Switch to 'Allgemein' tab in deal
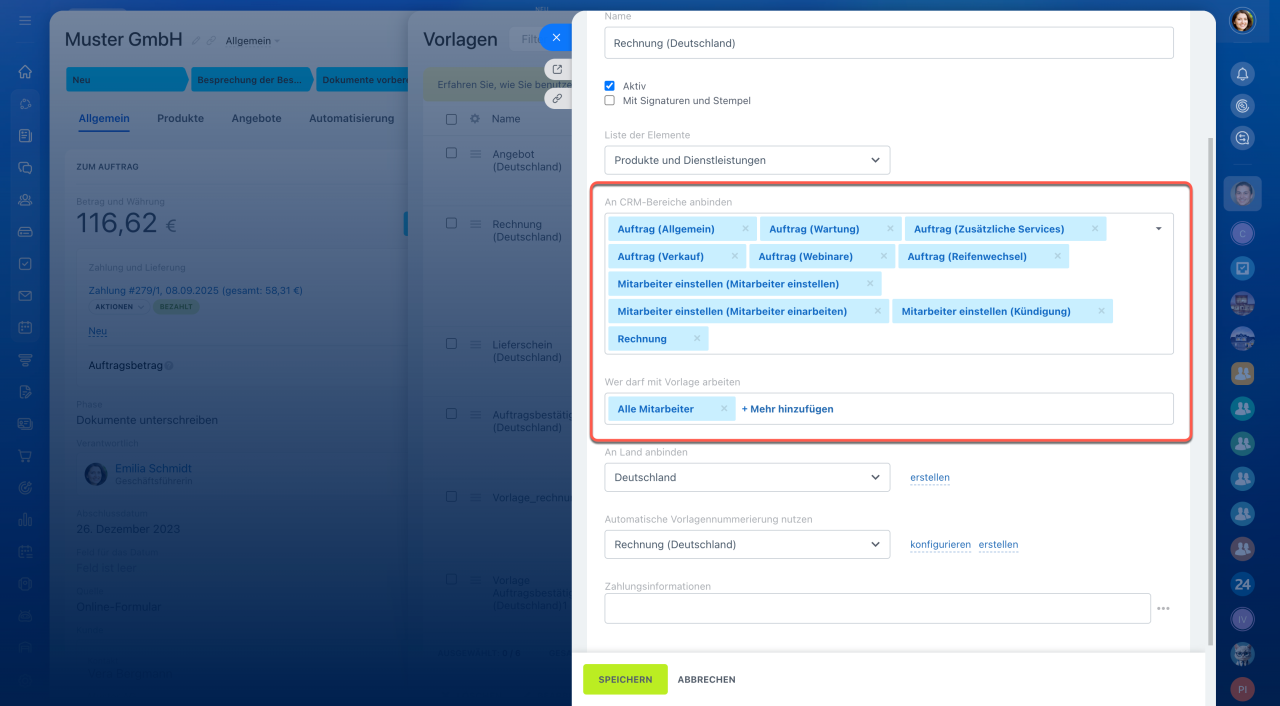Image resolution: width=1280 pixels, height=706 pixels. tap(104, 118)
